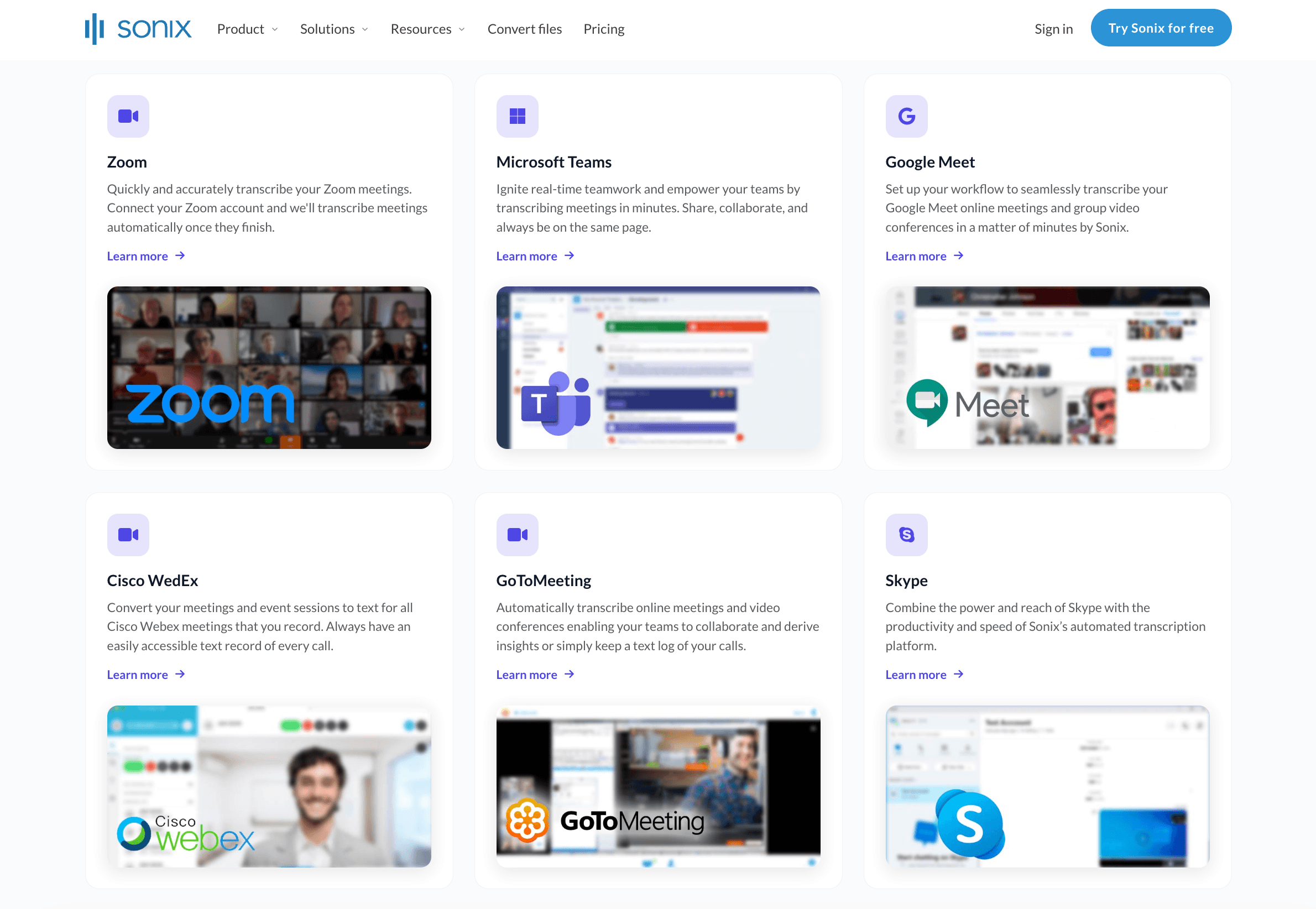Click the Try Sonix for free button

click(x=1161, y=28)
